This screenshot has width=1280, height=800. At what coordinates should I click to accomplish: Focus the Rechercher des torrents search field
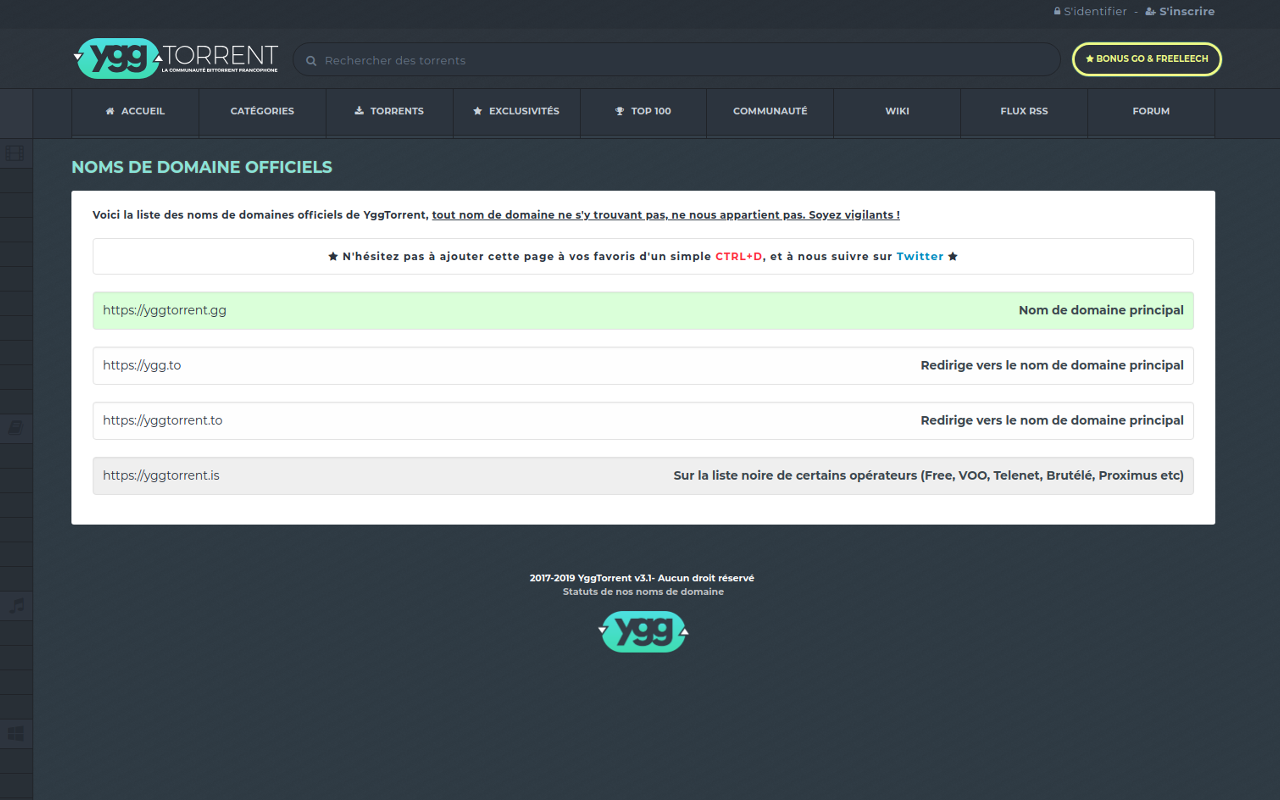point(680,60)
